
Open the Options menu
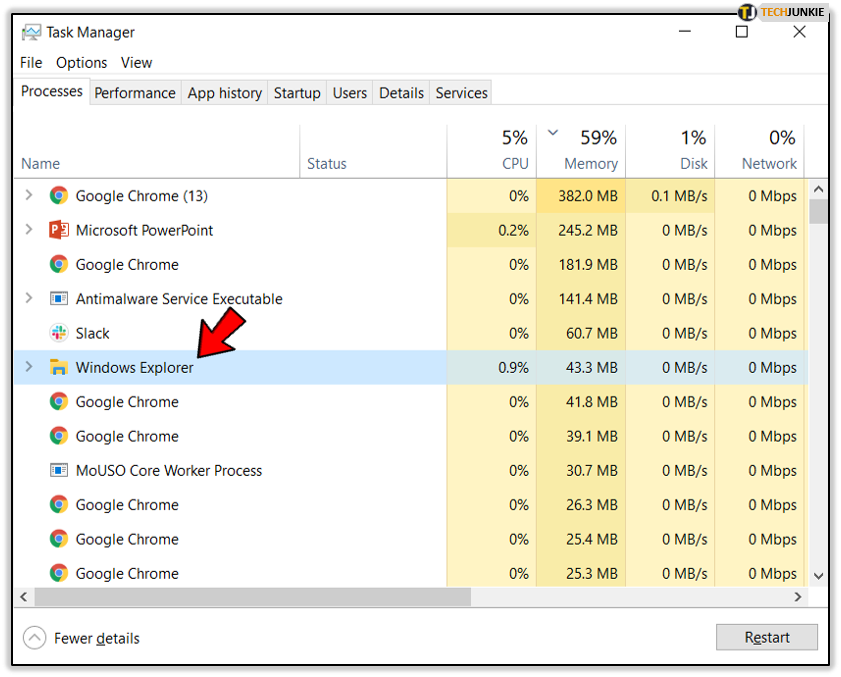pyautogui.click(x=82, y=63)
